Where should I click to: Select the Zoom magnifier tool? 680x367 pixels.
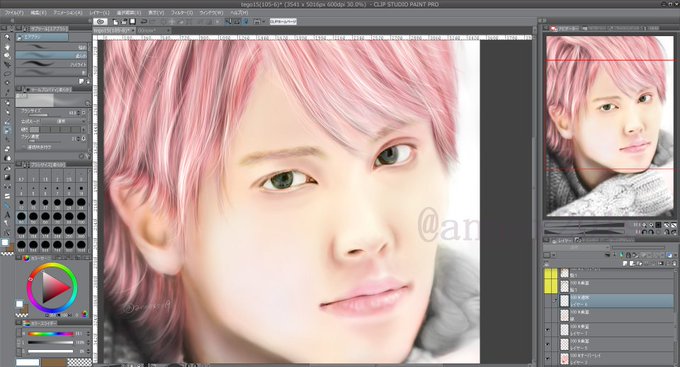[7, 38]
